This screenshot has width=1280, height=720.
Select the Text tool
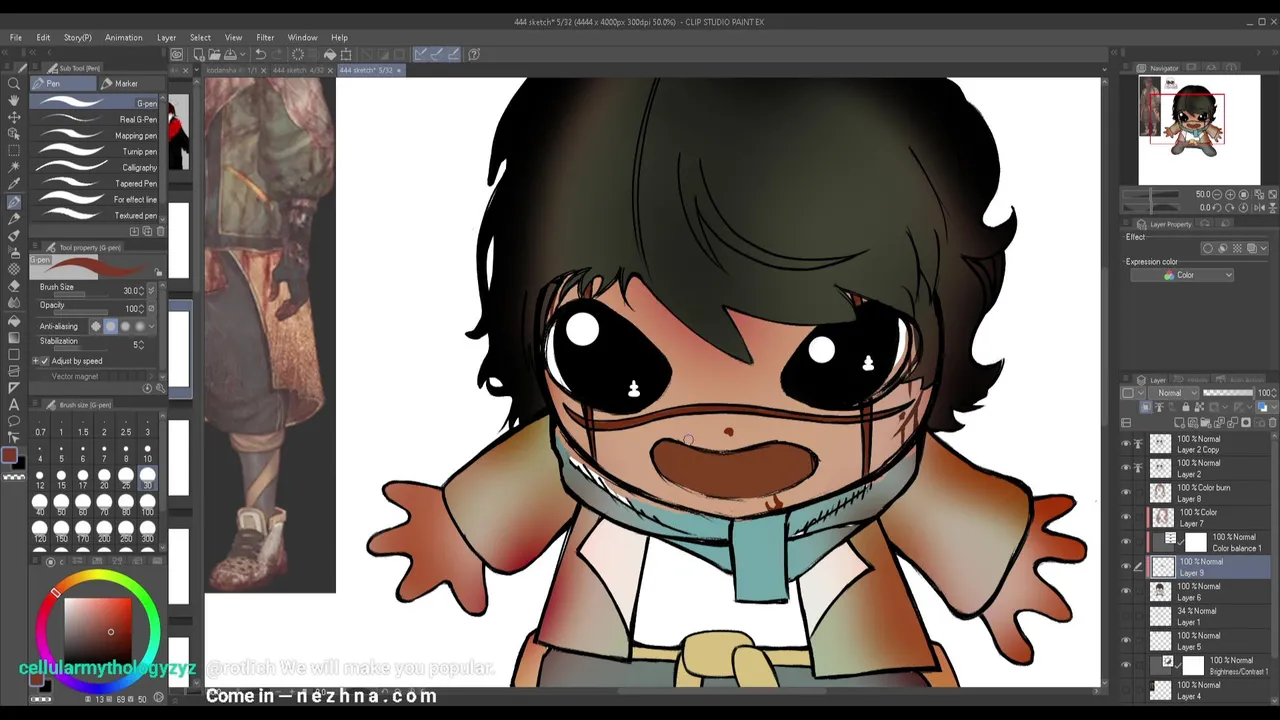tap(14, 404)
